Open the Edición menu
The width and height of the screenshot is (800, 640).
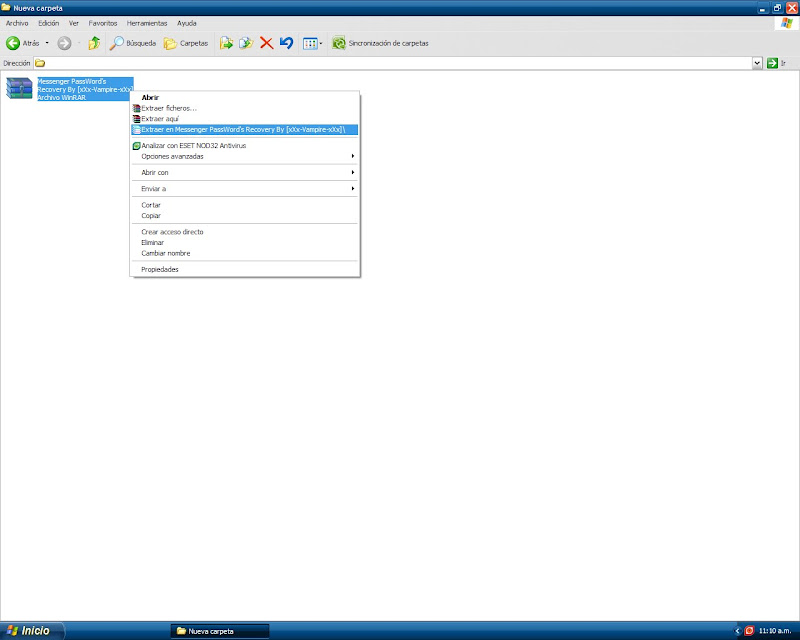tap(48, 23)
